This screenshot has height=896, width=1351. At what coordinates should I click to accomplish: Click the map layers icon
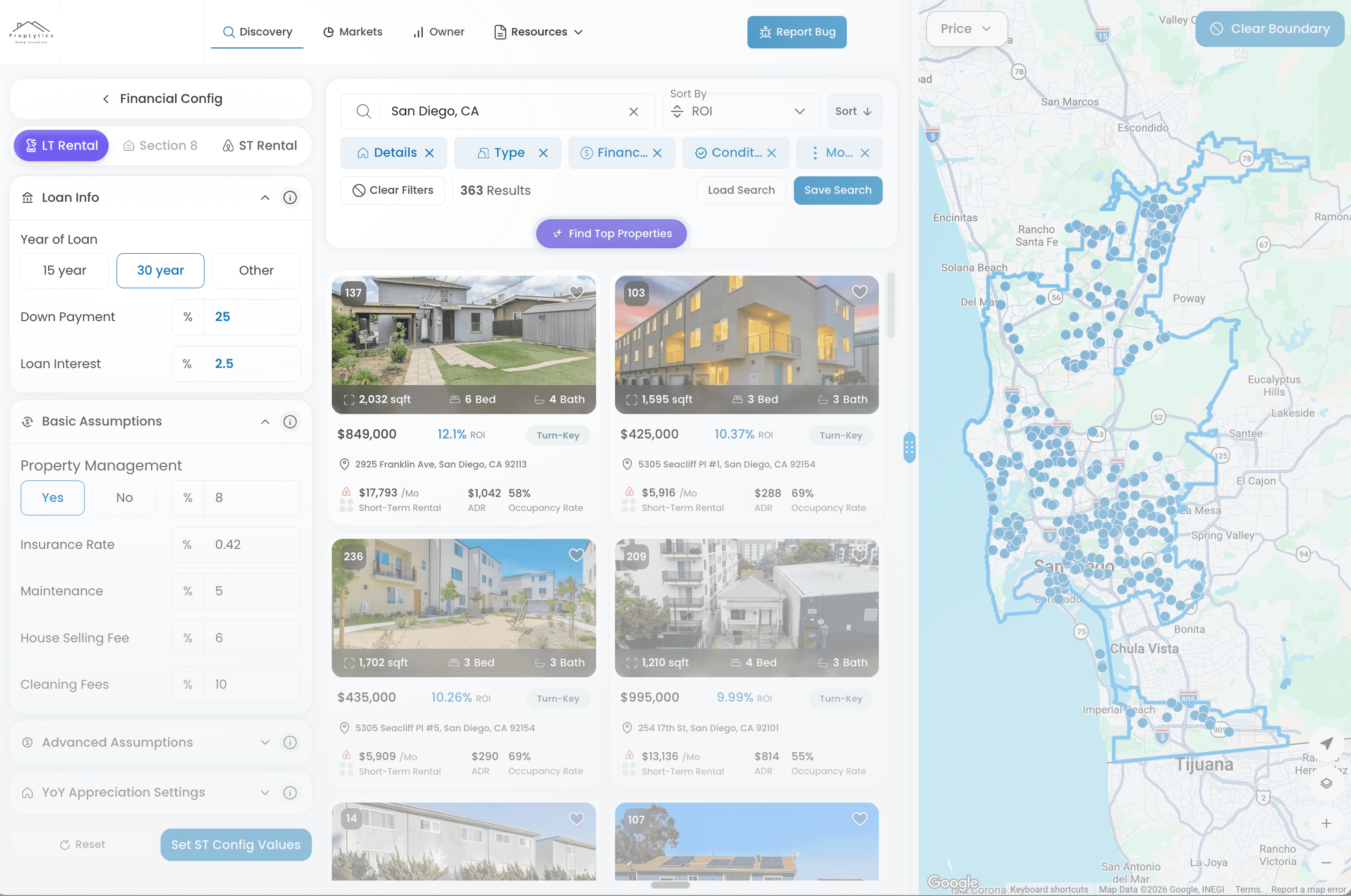pos(1326,784)
